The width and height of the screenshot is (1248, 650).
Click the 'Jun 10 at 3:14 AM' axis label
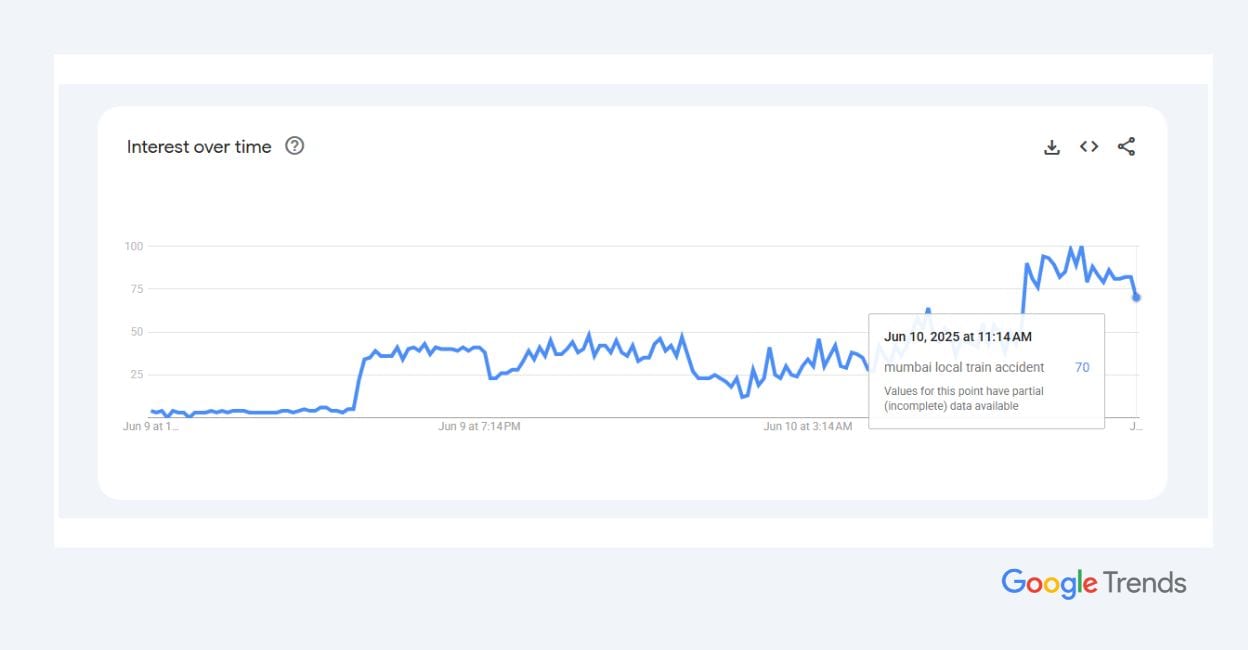(x=808, y=426)
